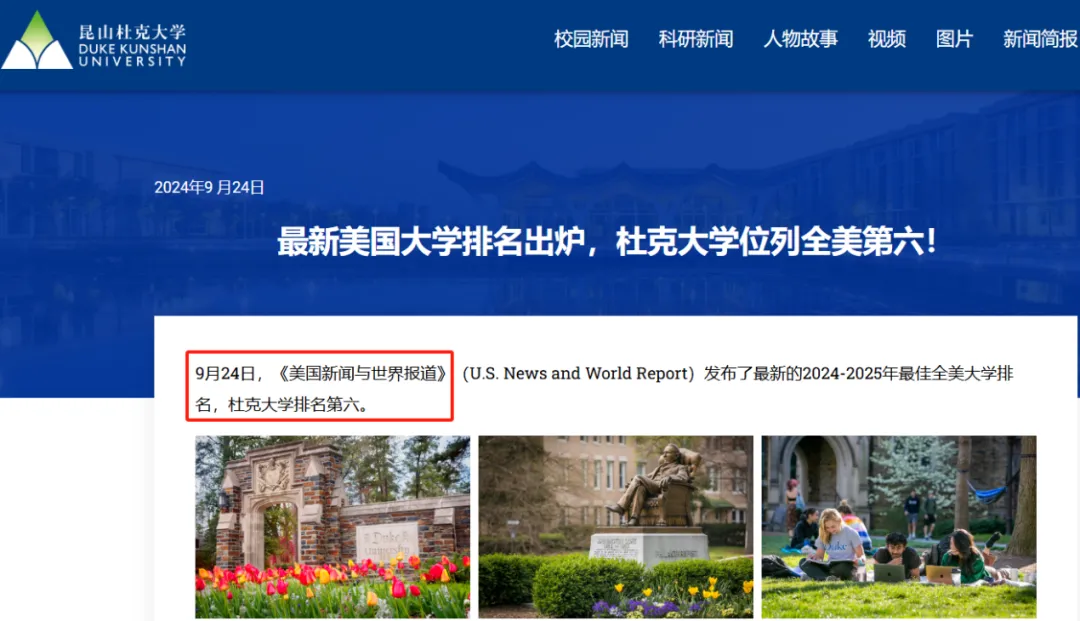Open the Duke stone gate tulips photo
This screenshot has width=1080, height=621.
(x=333, y=527)
